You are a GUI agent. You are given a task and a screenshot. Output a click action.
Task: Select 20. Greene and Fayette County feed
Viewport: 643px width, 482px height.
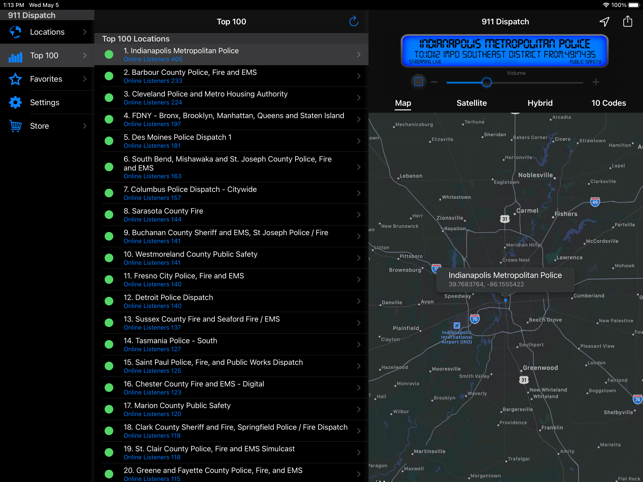tap(231, 473)
